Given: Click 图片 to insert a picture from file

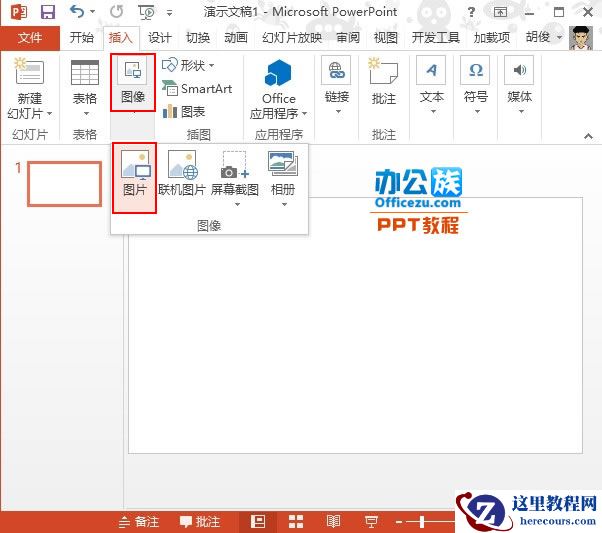Looking at the screenshot, I should point(134,178).
